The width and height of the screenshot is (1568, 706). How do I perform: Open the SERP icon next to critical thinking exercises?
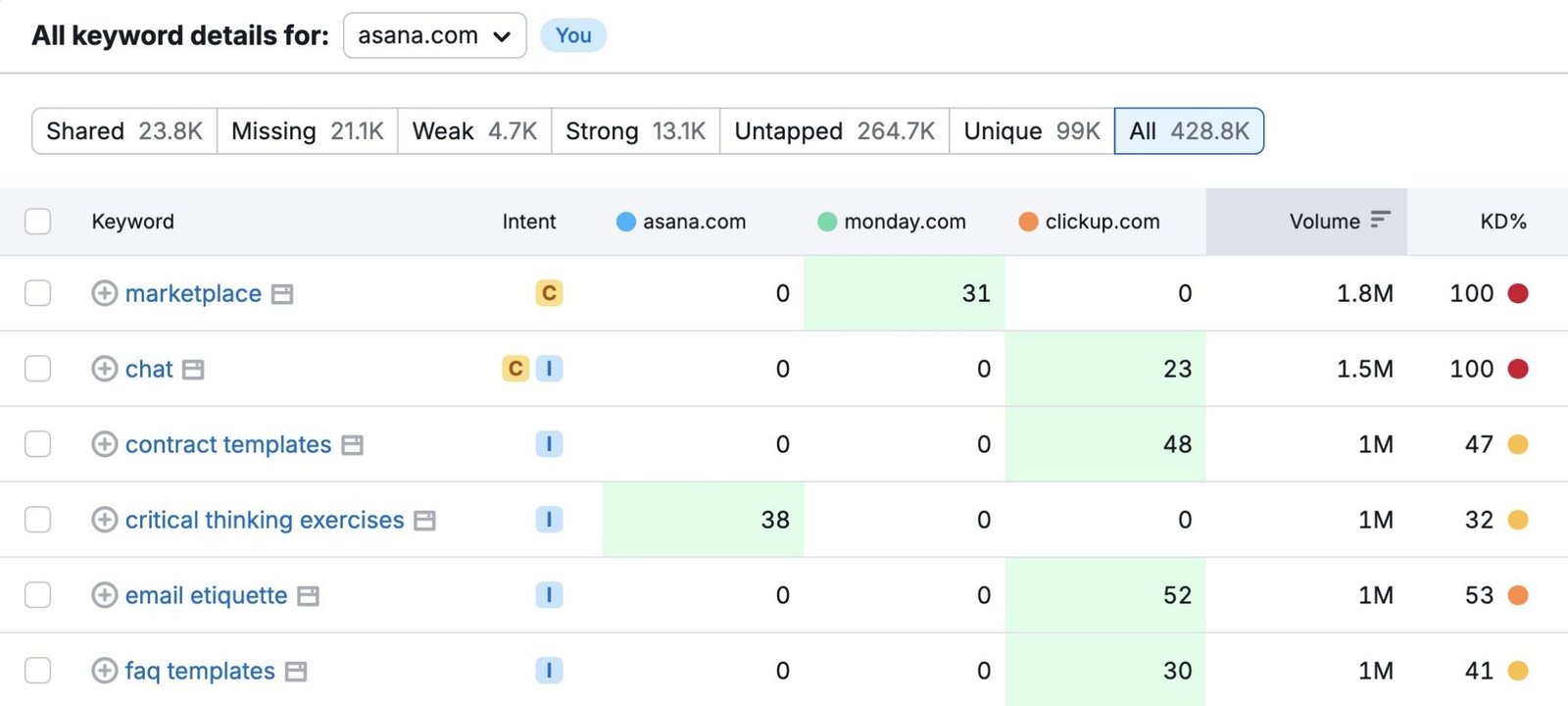[x=424, y=521]
